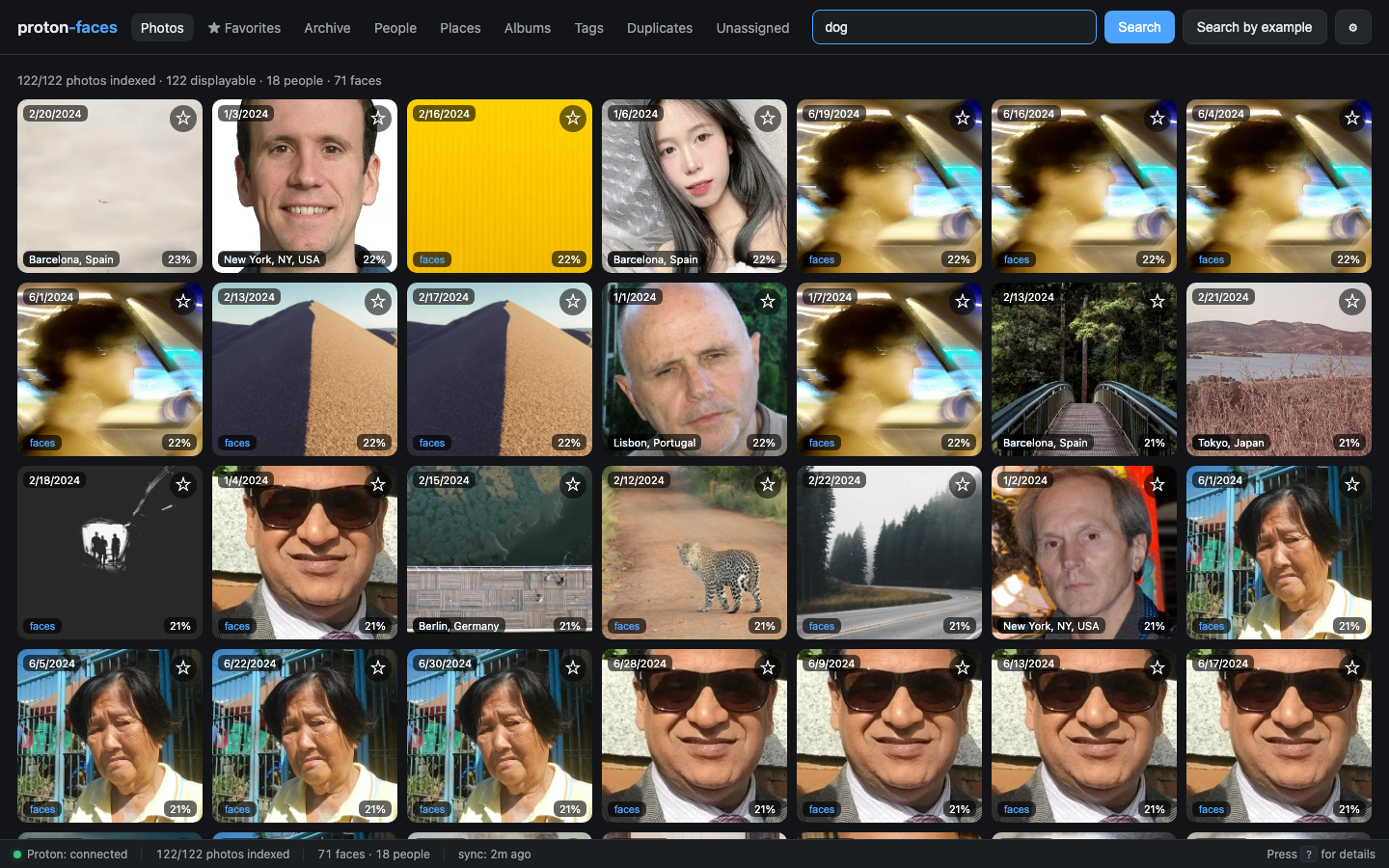The width and height of the screenshot is (1389, 868).
Task: Click "Barcelona, Spain" on the 2/20/2024 photo
Action: [x=71, y=259]
